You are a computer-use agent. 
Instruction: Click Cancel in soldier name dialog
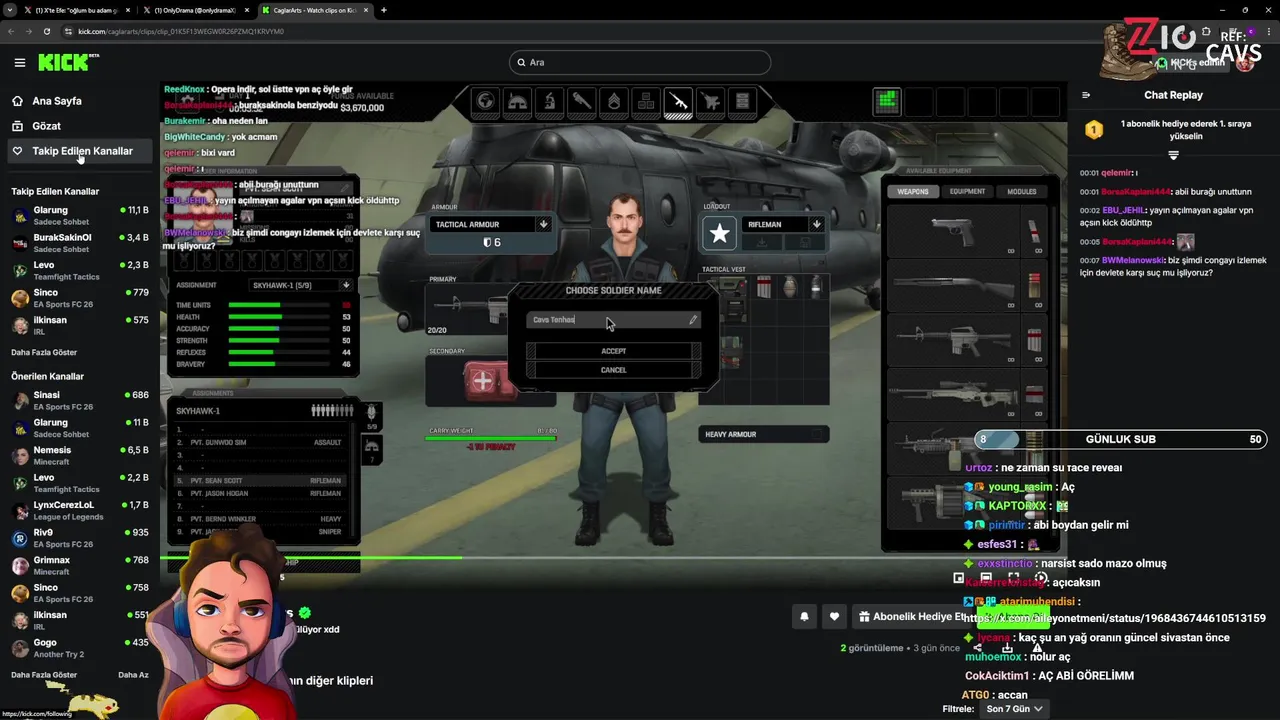614,370
